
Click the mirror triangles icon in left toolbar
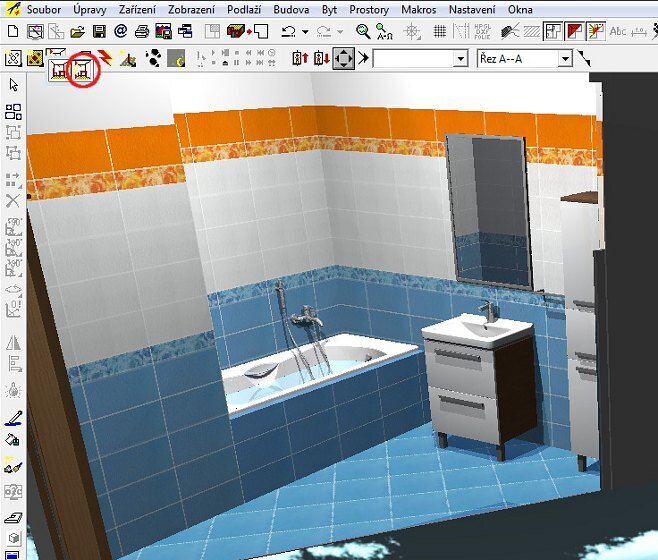click(x=13, y=343)
